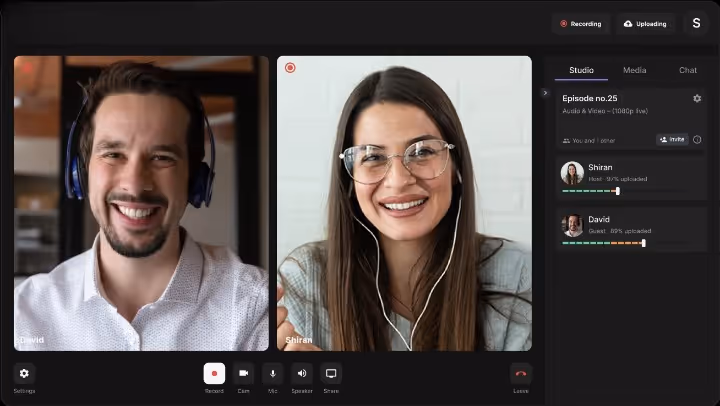This screenshot has width=720, height=406.
Task: Switch to the Studio tab
Action: (581, 70)
